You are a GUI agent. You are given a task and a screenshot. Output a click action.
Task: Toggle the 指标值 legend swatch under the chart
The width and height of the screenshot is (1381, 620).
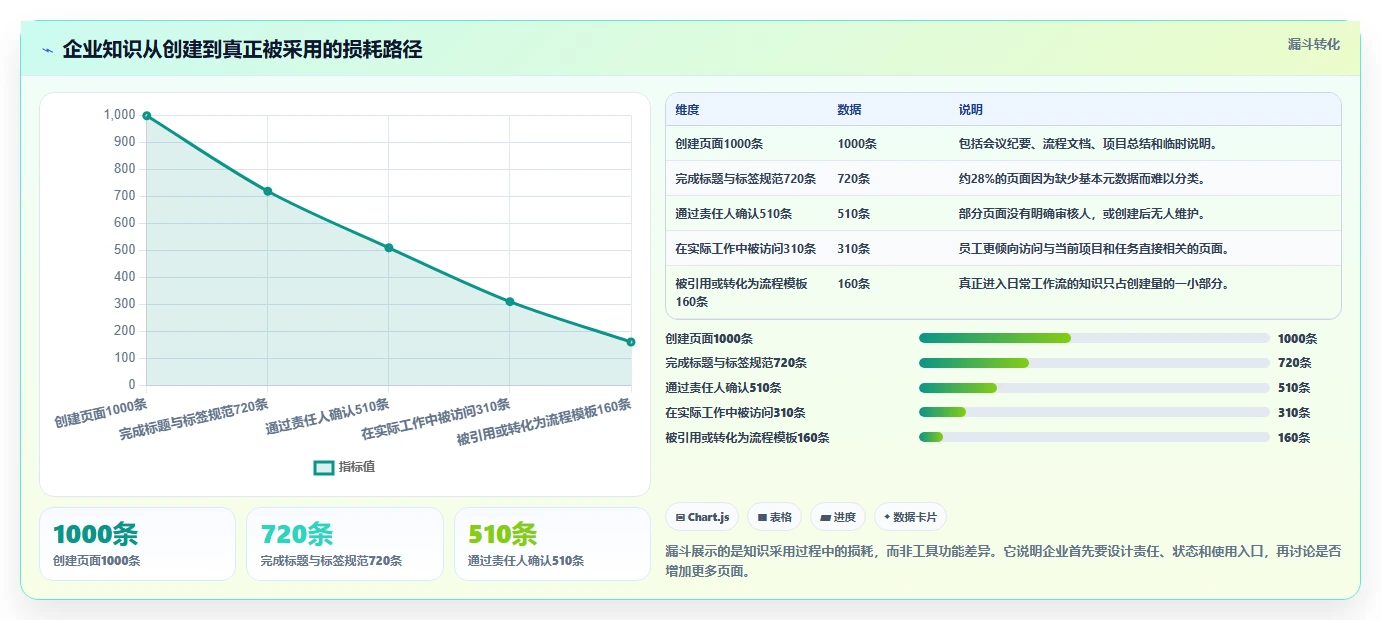[x=324, y=467]
